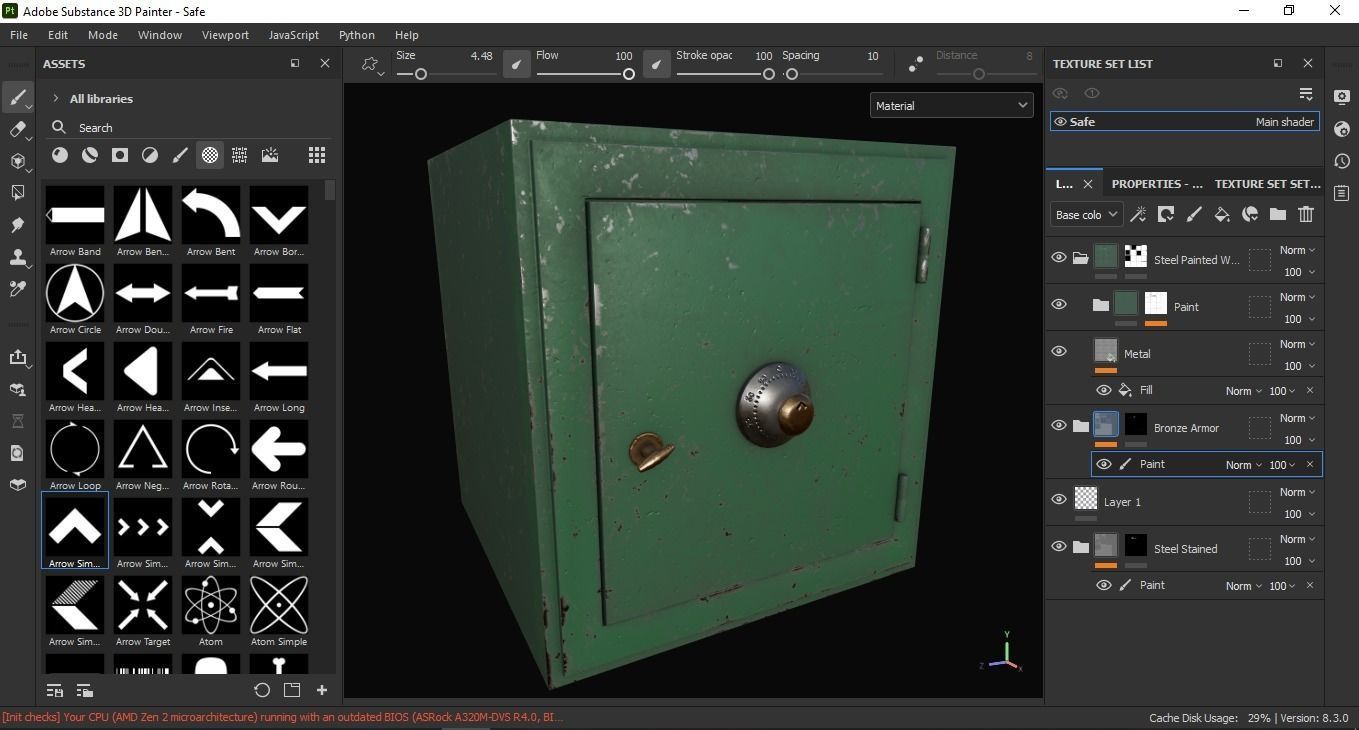Open Safe's Main shader settings
1359x730 pixels.
tap(1284, 122)
